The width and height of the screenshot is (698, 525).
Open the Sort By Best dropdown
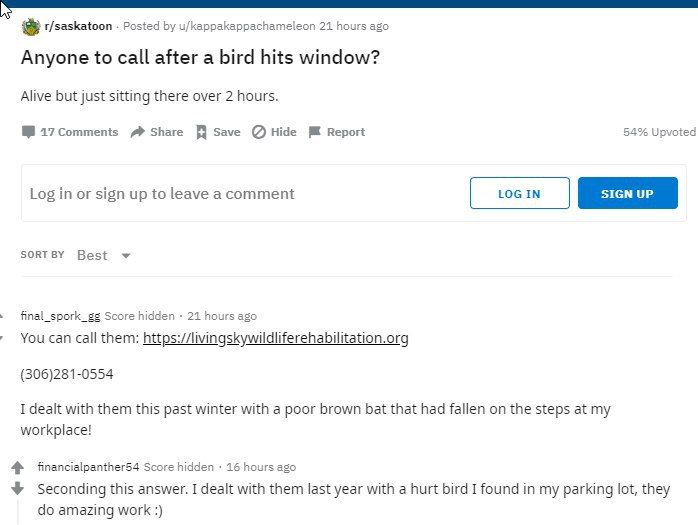(103, 255)
